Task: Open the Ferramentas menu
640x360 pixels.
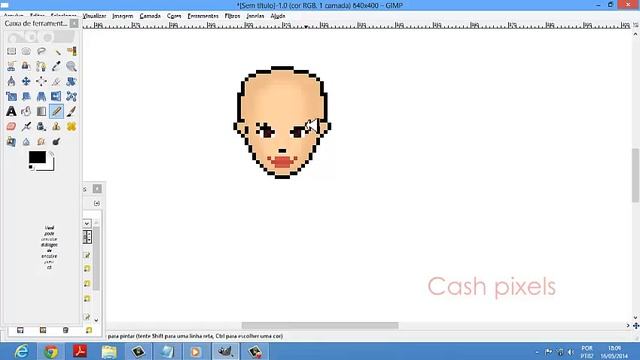Action: 203,16
